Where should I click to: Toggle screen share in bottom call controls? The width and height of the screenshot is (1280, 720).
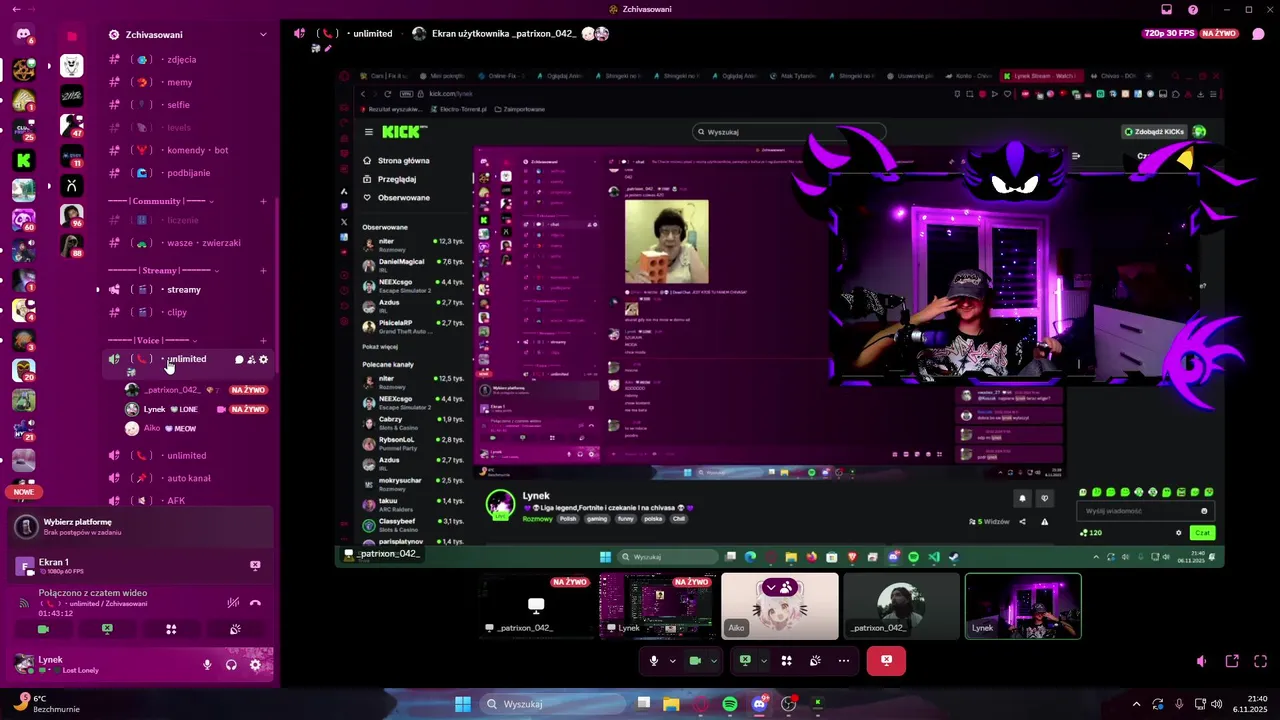pyautogui.click(x=745, y=661)
